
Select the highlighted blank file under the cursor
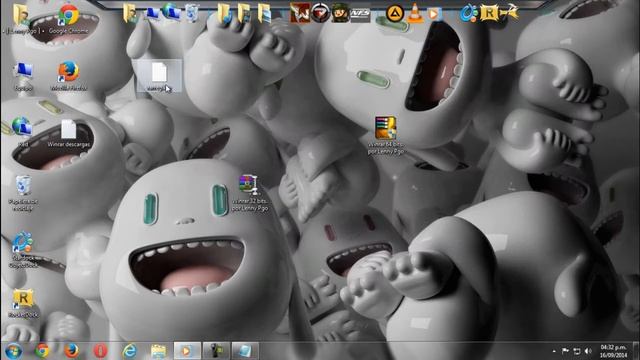point(159,76)
